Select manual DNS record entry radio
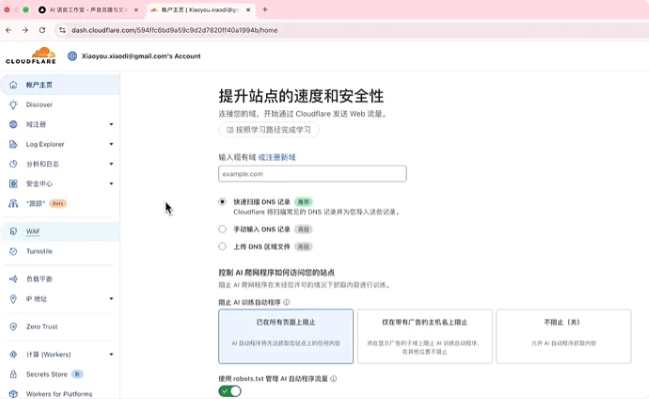 point(222,229)
